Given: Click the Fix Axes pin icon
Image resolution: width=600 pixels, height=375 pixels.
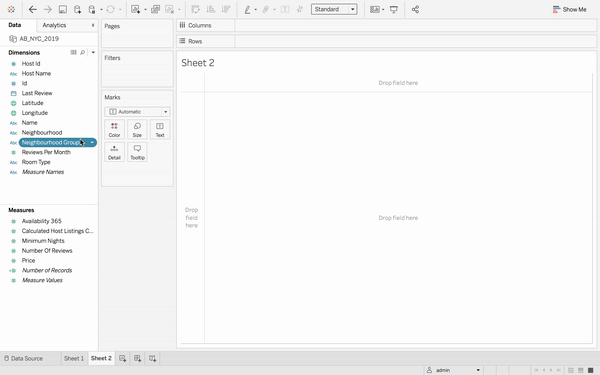Looking at the screenshot, I should pos(300,9).
